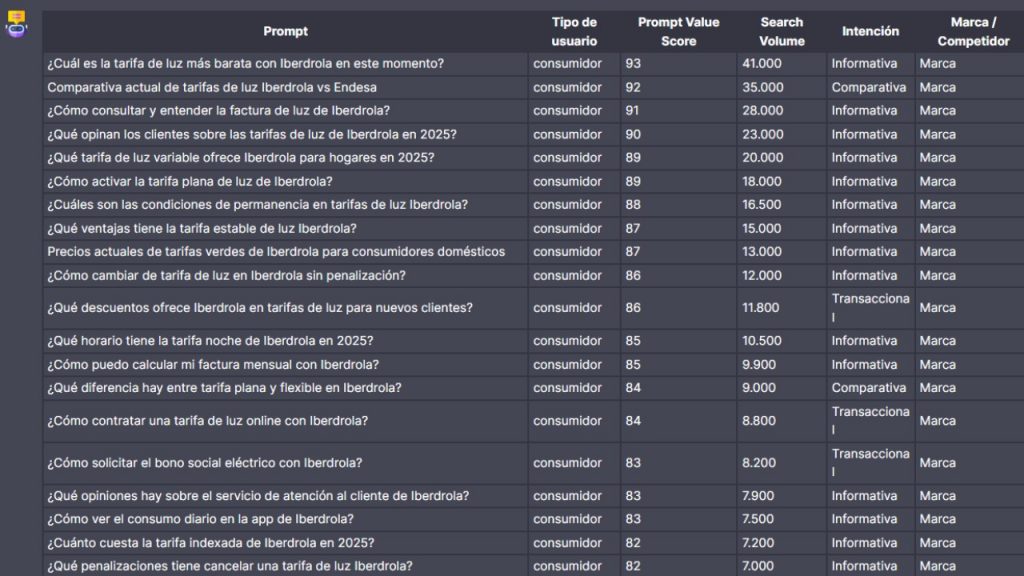Click the chatbot avatar icon
The image size is (1024, 576).
pos(16,24)
